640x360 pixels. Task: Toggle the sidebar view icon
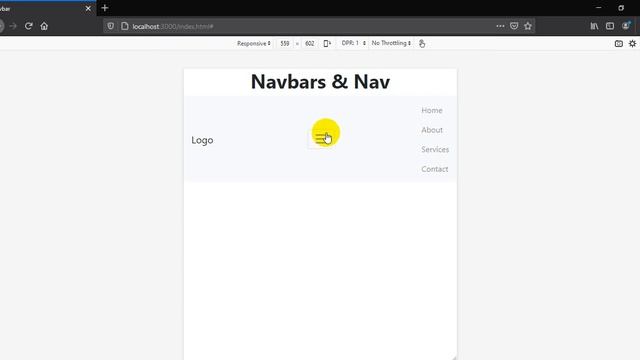coord(610,26)
